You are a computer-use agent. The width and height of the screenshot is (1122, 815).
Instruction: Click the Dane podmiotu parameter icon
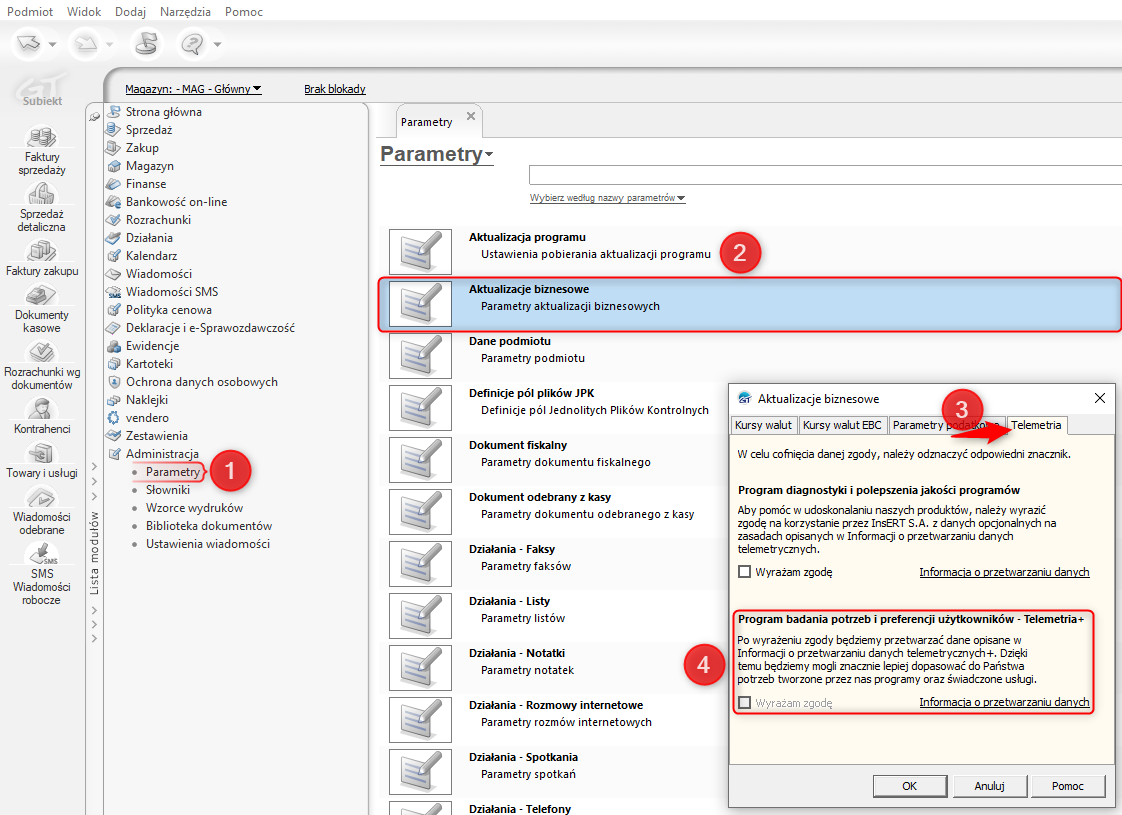pos(420,356)
